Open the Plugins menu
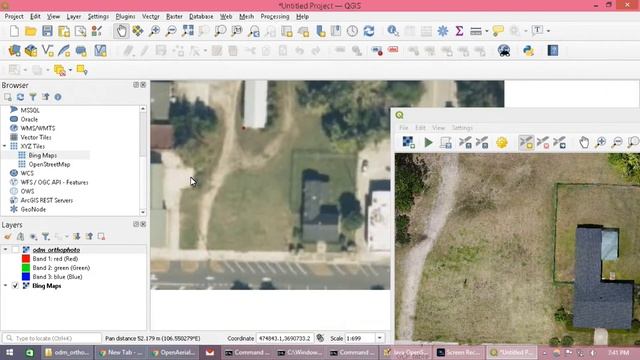Screen dimensions: 640x360 tap(125, 17)
